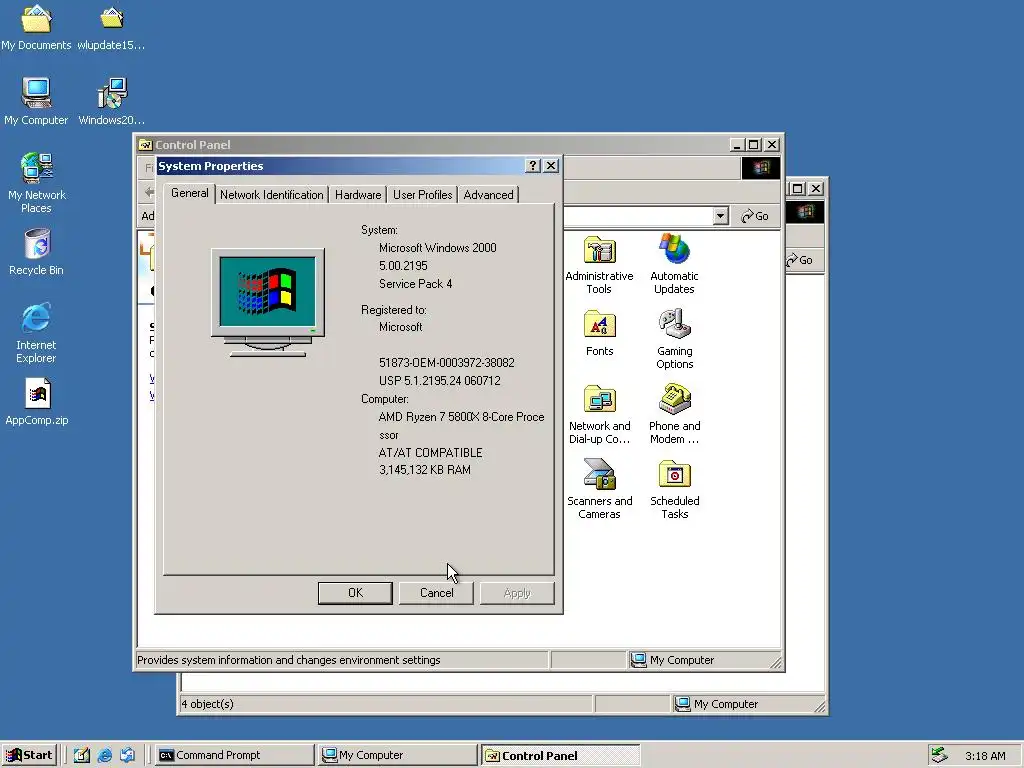Maximize the Control Panel window
This screenshot has width=1024, height=768.
pyautogui.click(x=754, y=145)
